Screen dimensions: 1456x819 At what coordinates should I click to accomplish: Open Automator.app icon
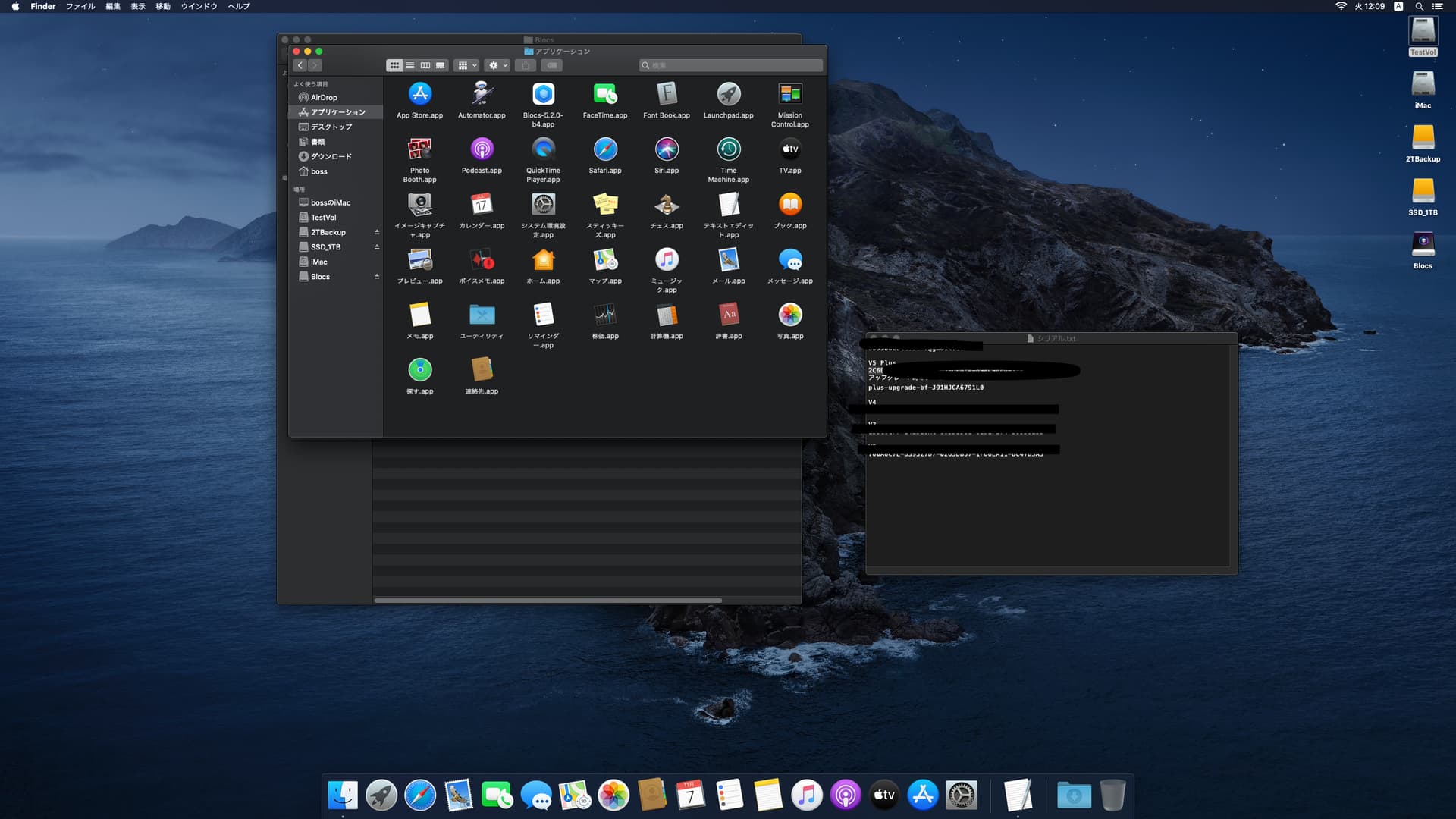482,95
